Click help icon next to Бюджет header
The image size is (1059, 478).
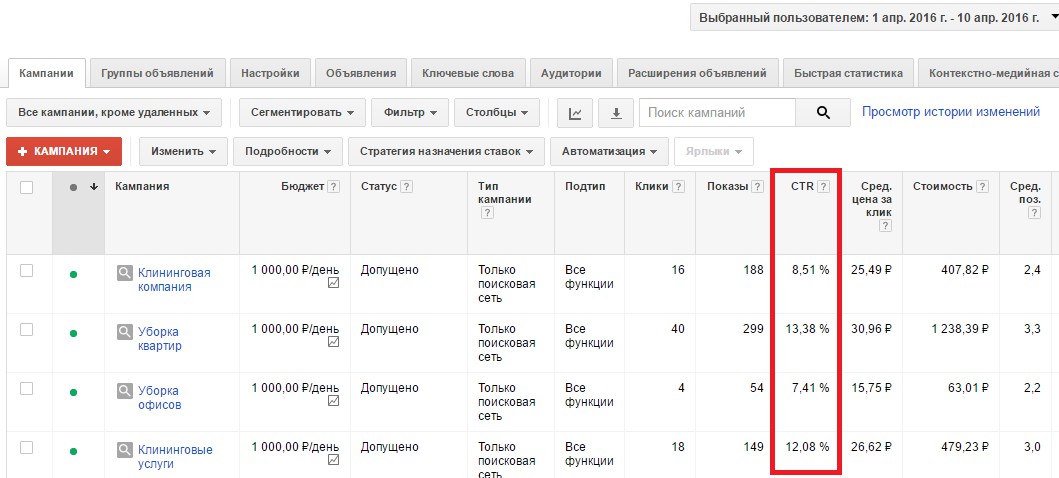click(333, 187)
